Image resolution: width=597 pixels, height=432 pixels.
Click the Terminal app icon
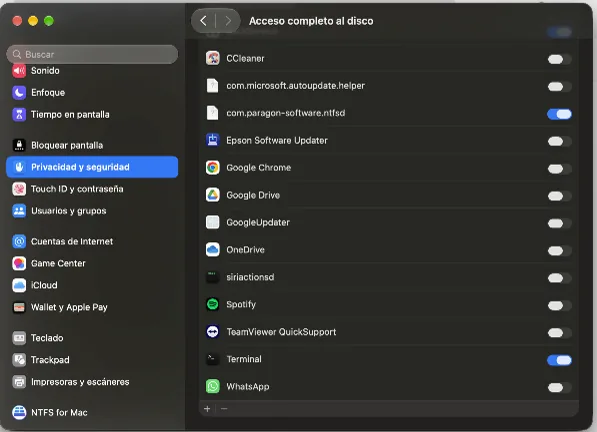212,359
